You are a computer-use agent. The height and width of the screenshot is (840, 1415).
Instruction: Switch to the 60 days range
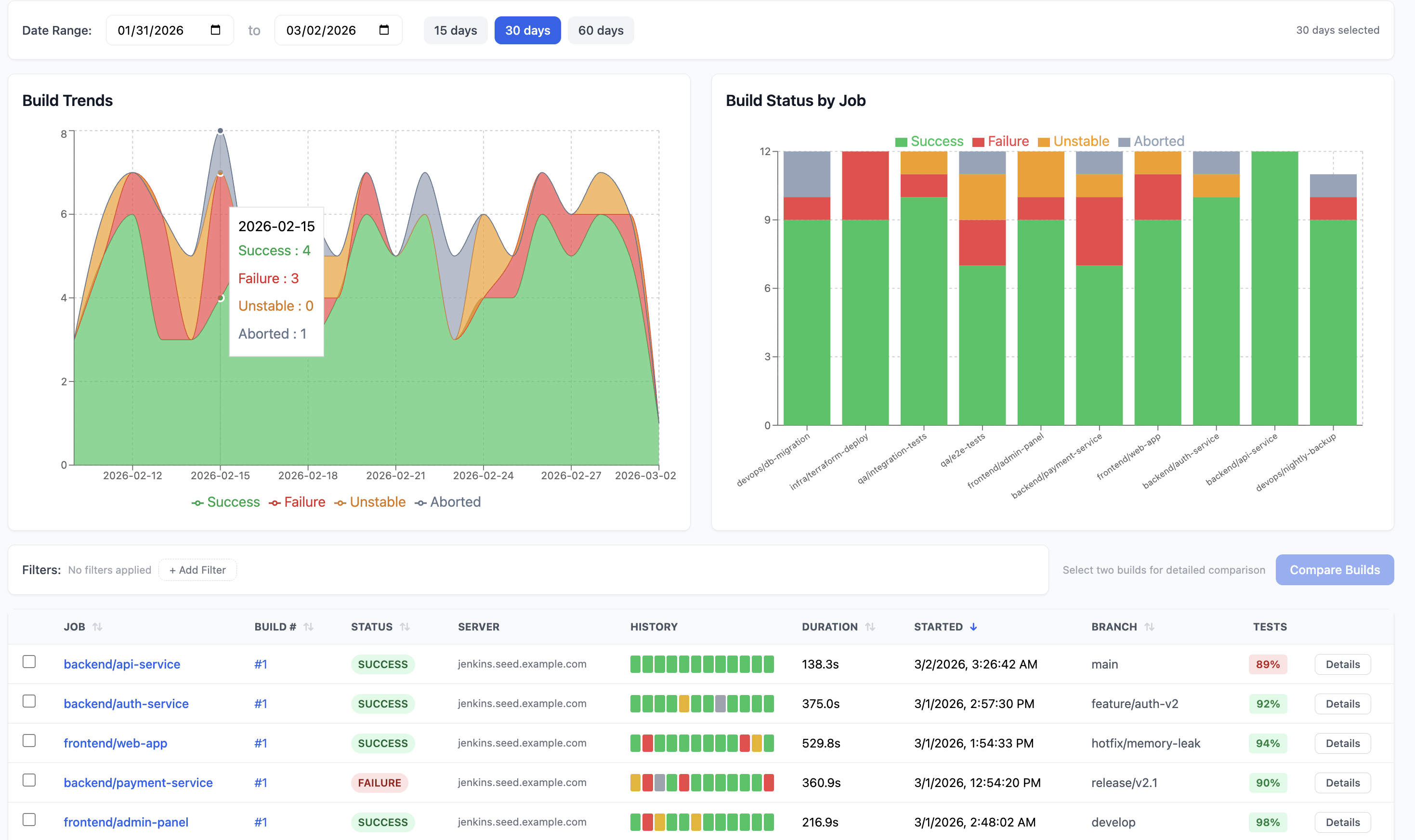click(x=601, y=30)
